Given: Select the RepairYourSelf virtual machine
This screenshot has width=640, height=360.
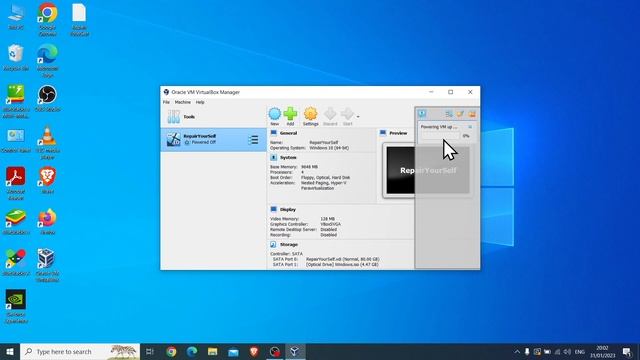Looking at the screenshot, I should pyautogui.click(x=213, y=139).
